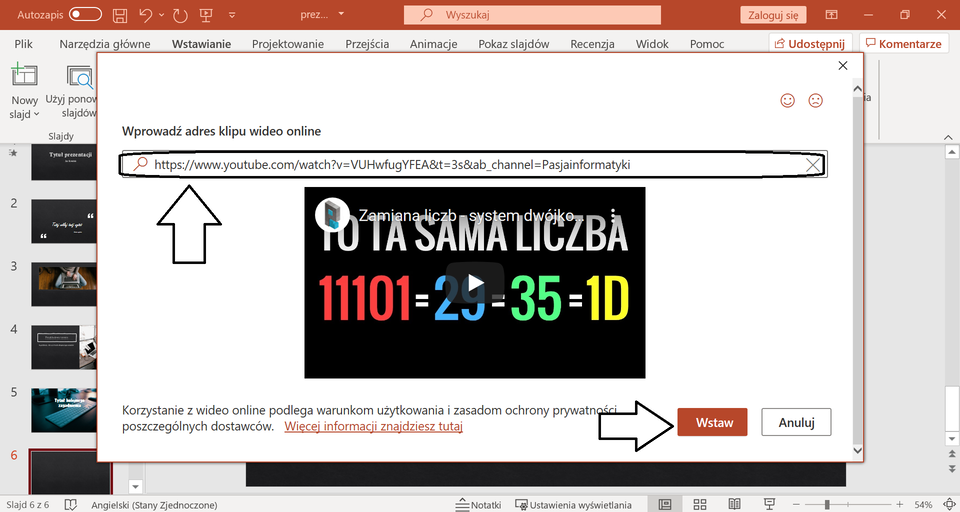Click the happy face feedback icon
The image size is (960, 512).
pos(788,100)
